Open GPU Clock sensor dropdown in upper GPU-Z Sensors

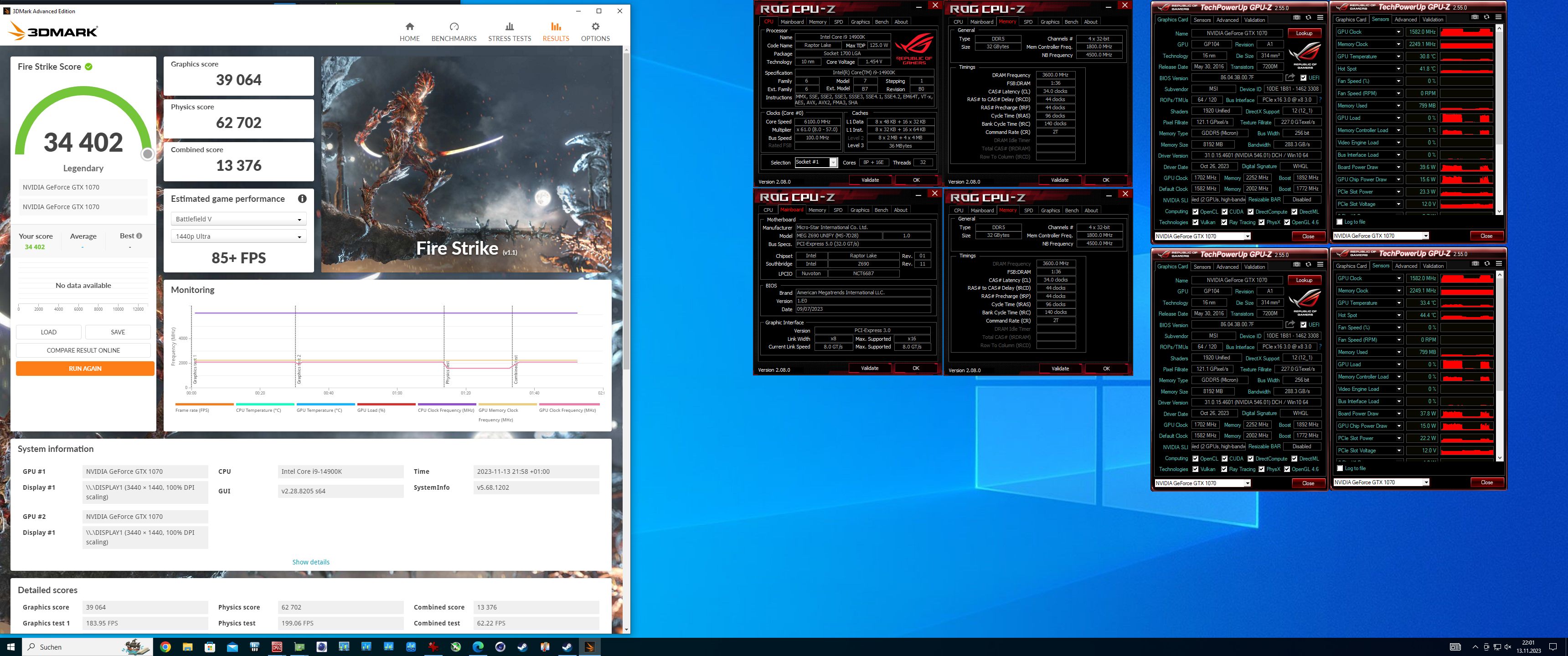click(x=1398, y=31)
